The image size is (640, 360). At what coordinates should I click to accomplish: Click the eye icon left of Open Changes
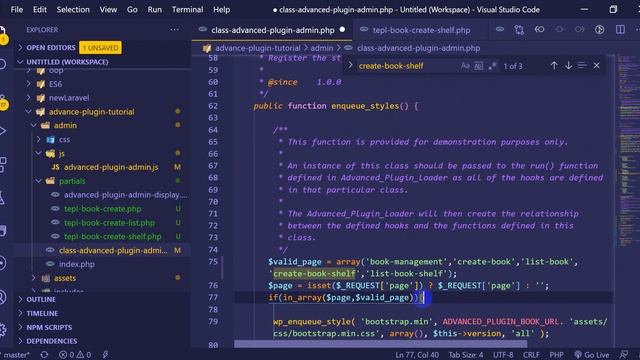coord(500,30)
